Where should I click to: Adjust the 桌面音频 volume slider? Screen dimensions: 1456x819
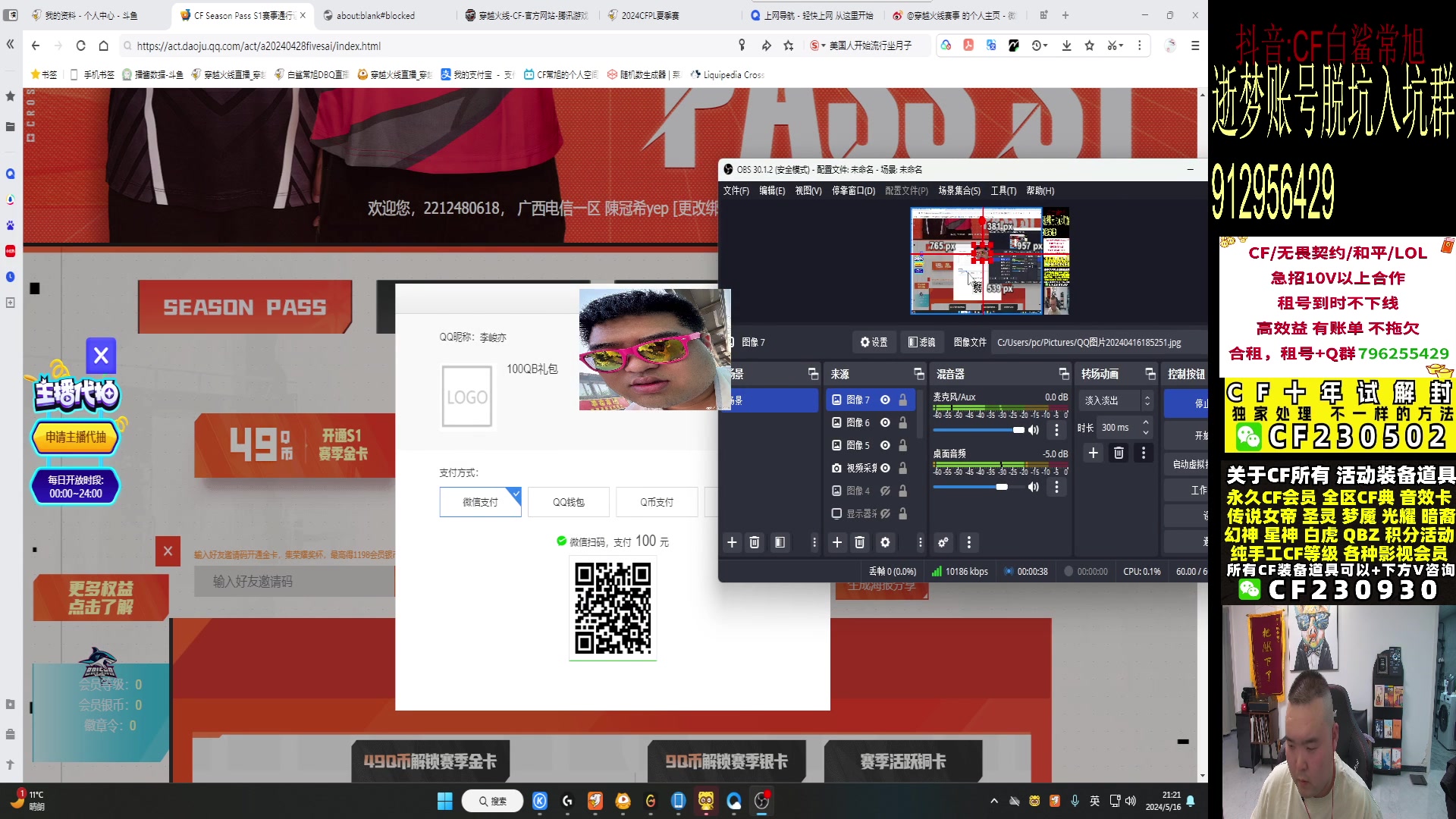click(x=1001, y=486)
